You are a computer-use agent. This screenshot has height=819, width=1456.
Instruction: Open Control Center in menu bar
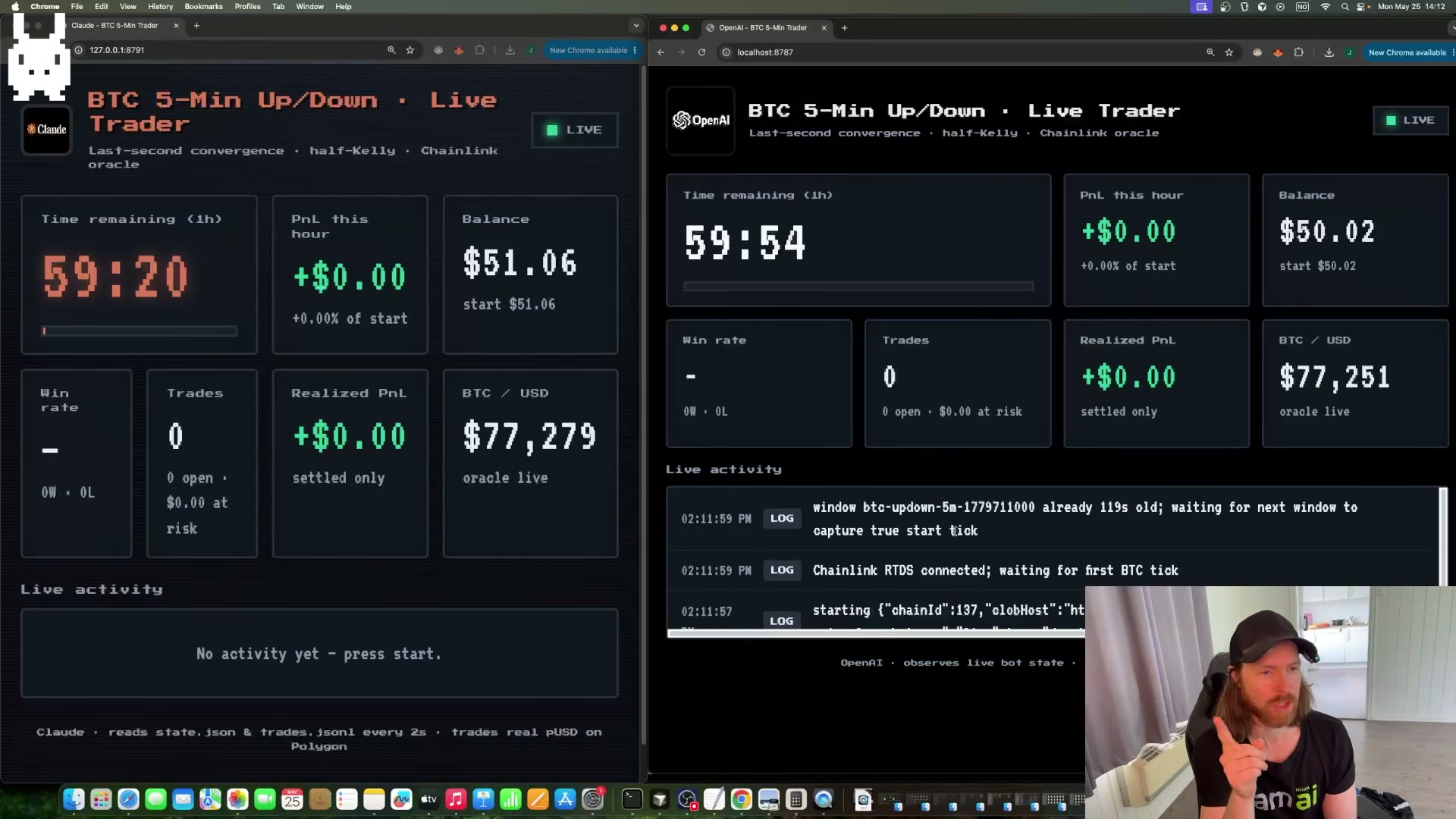click(x=1363, y=6)
